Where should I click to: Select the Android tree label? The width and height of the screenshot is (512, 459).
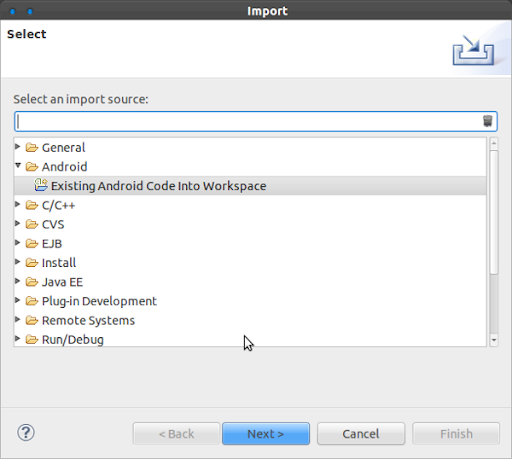[x=64, y=167]
